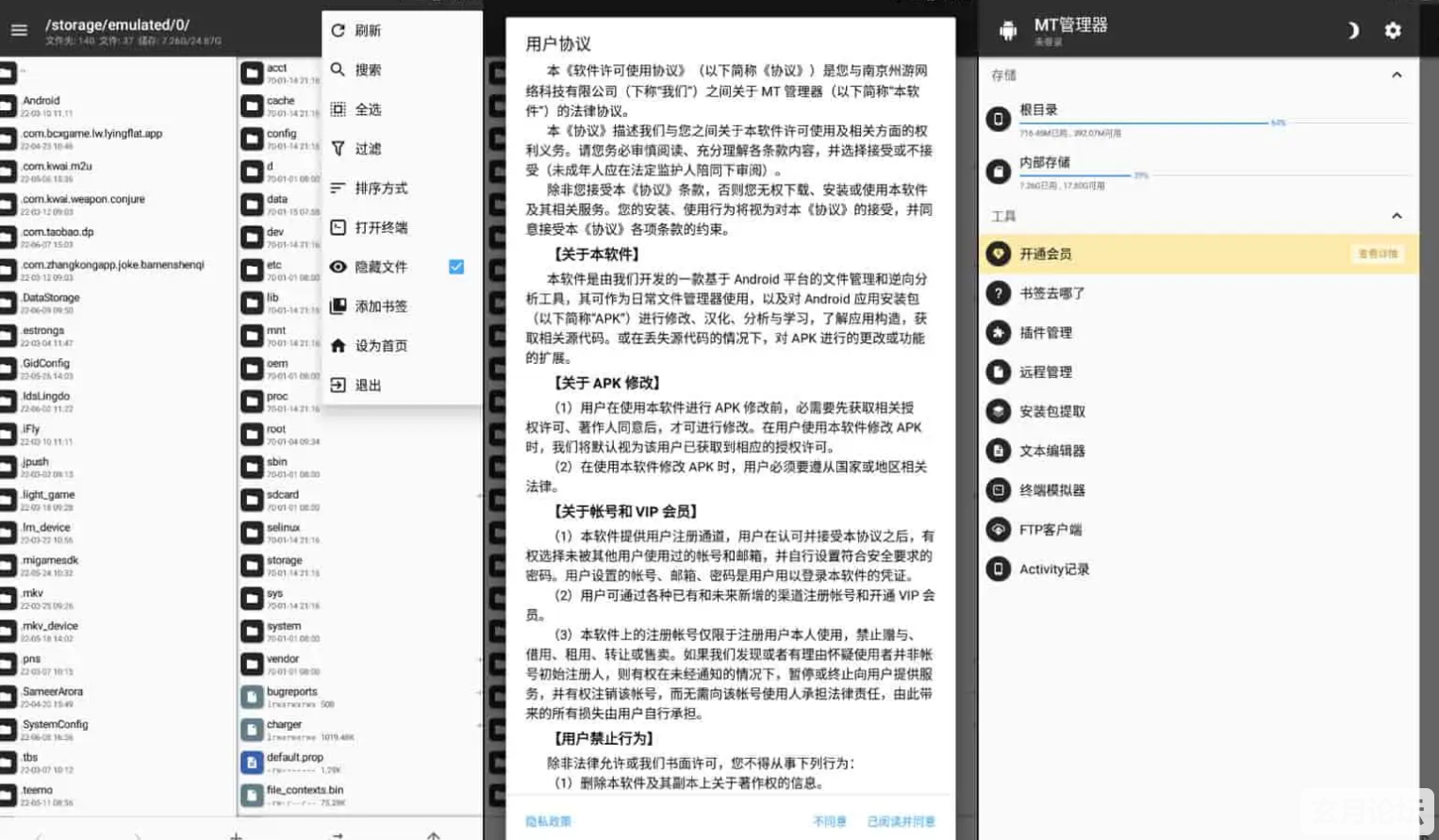Click 不同意 in the agreement dialog
Image resolution: width=1439 pixels, height=840 pixels.
(830, 822)
